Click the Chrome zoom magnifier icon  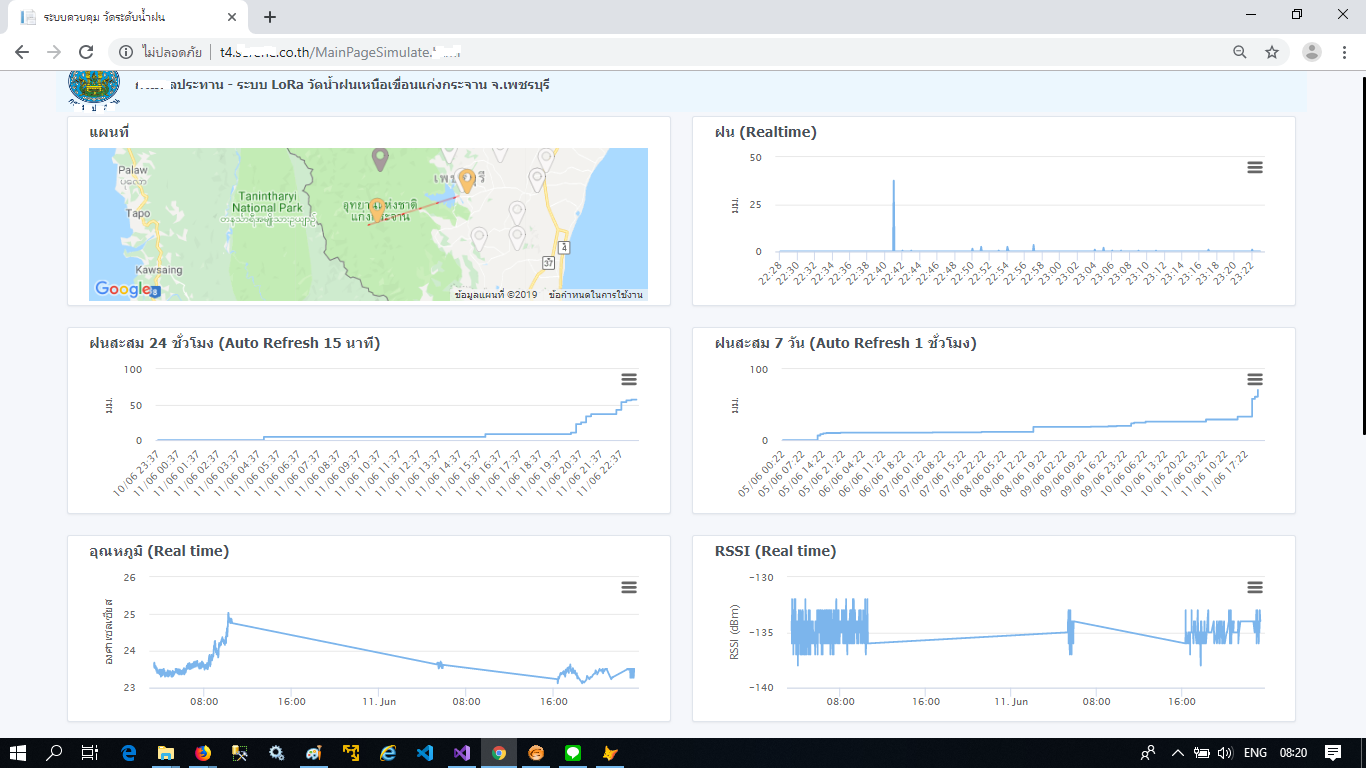tap(1240, 52)
